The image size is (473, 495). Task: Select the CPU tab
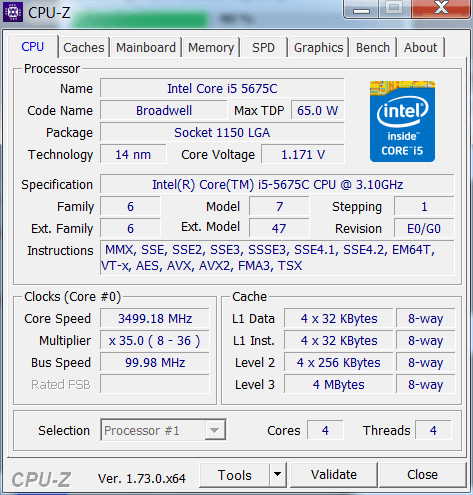(x=33, y=47)
